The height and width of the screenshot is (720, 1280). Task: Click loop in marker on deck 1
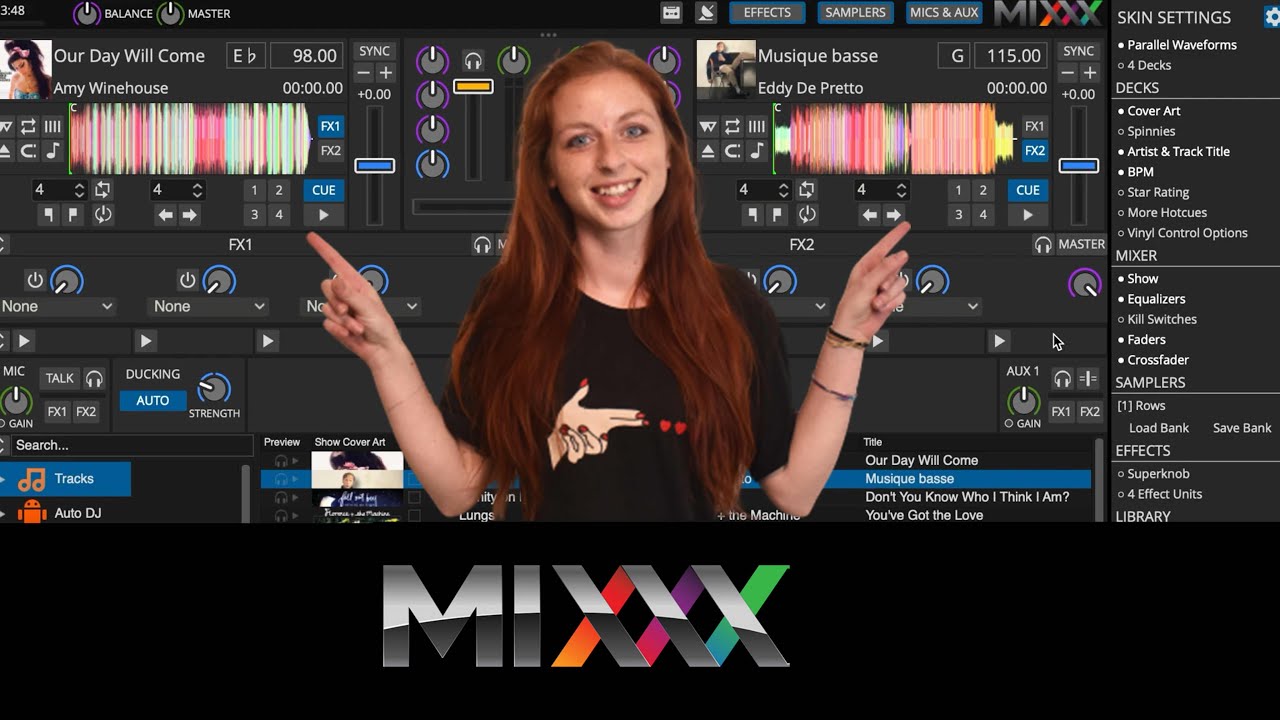(48, 214)
